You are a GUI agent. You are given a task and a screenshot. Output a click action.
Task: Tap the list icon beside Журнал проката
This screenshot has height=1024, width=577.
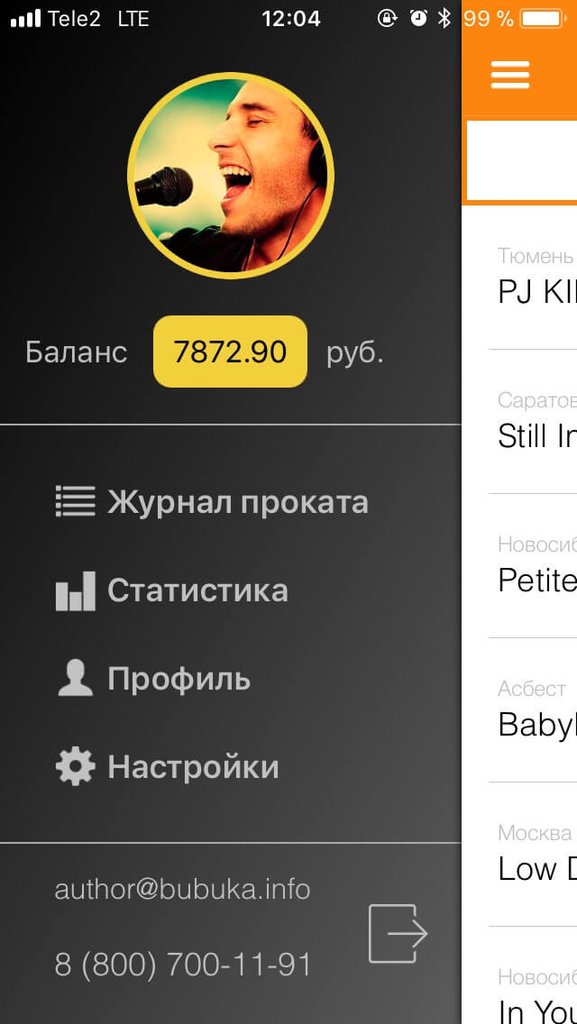75,502
